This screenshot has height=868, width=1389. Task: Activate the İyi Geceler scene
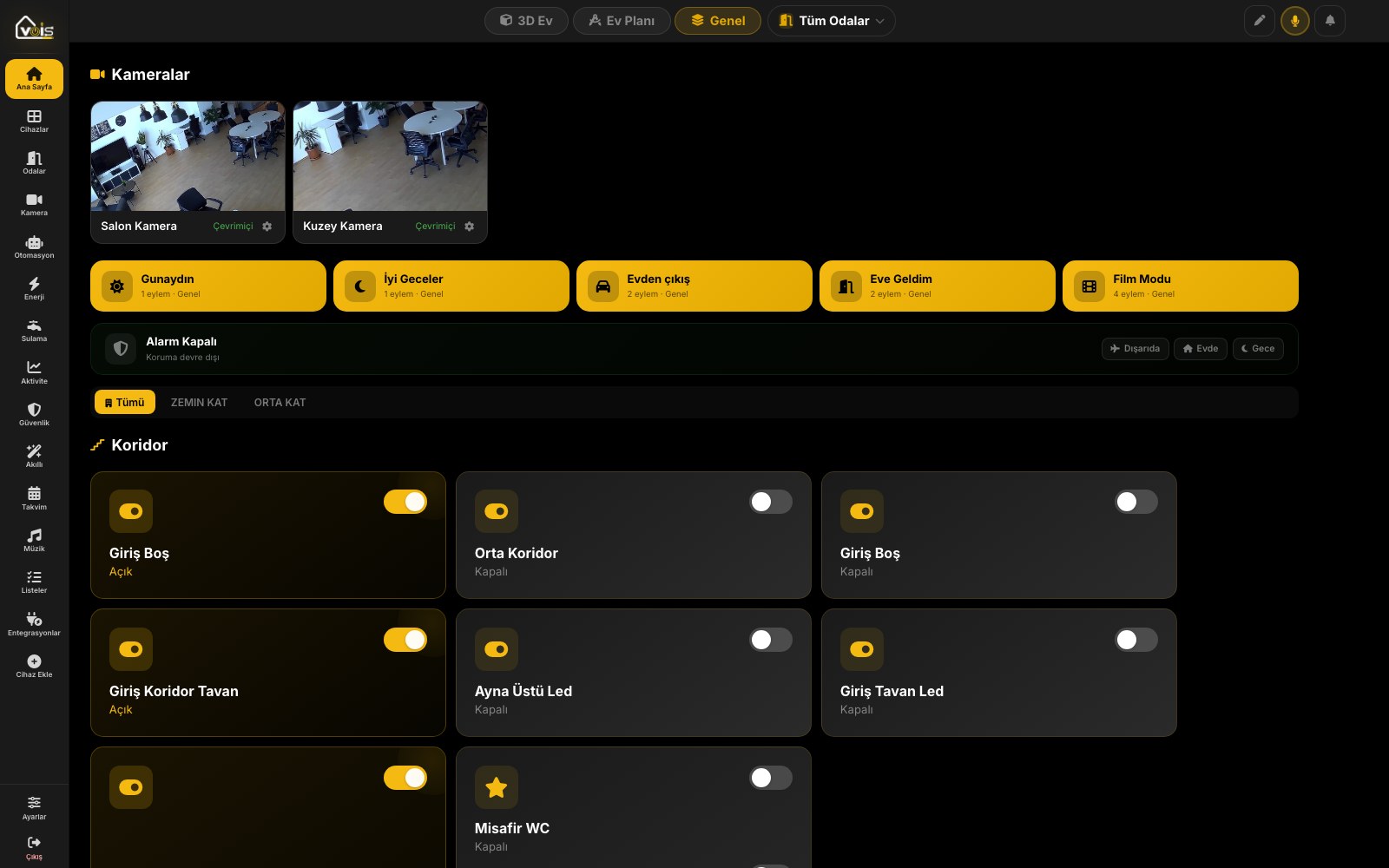point(451,286)
